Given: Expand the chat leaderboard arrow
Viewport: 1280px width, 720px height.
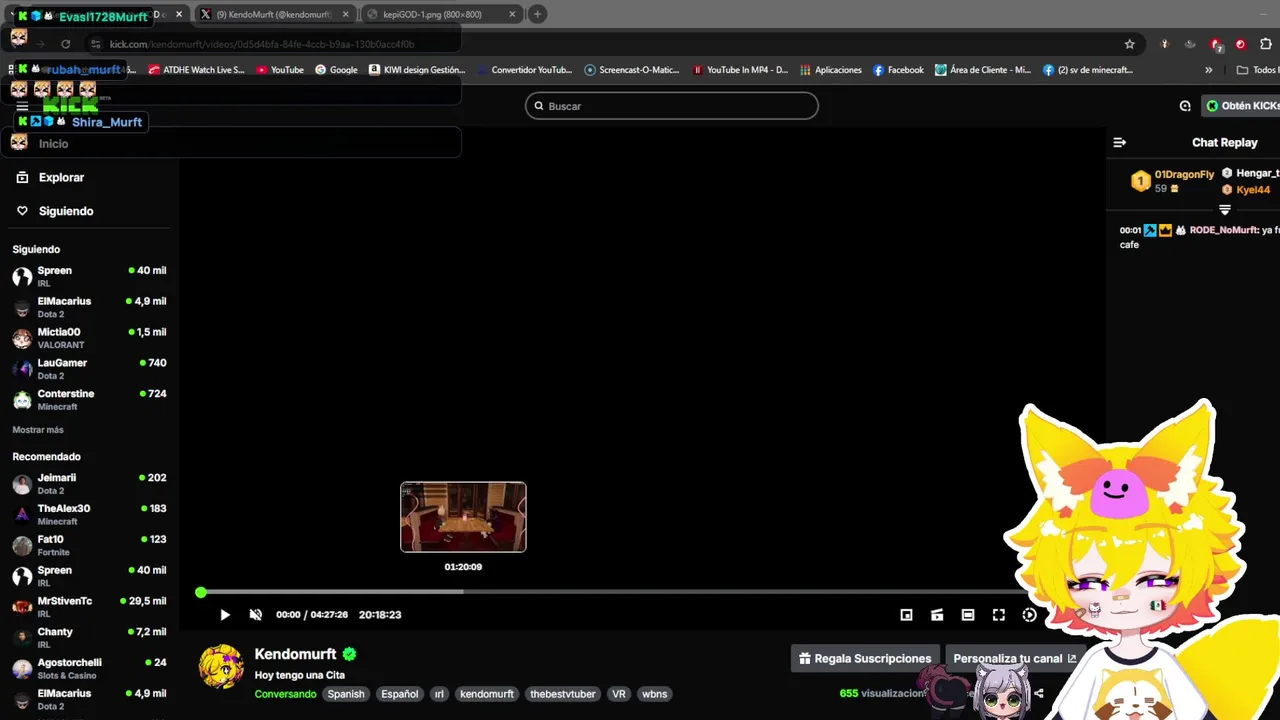Looking at the screenshot, I should tap(1225, 210).
